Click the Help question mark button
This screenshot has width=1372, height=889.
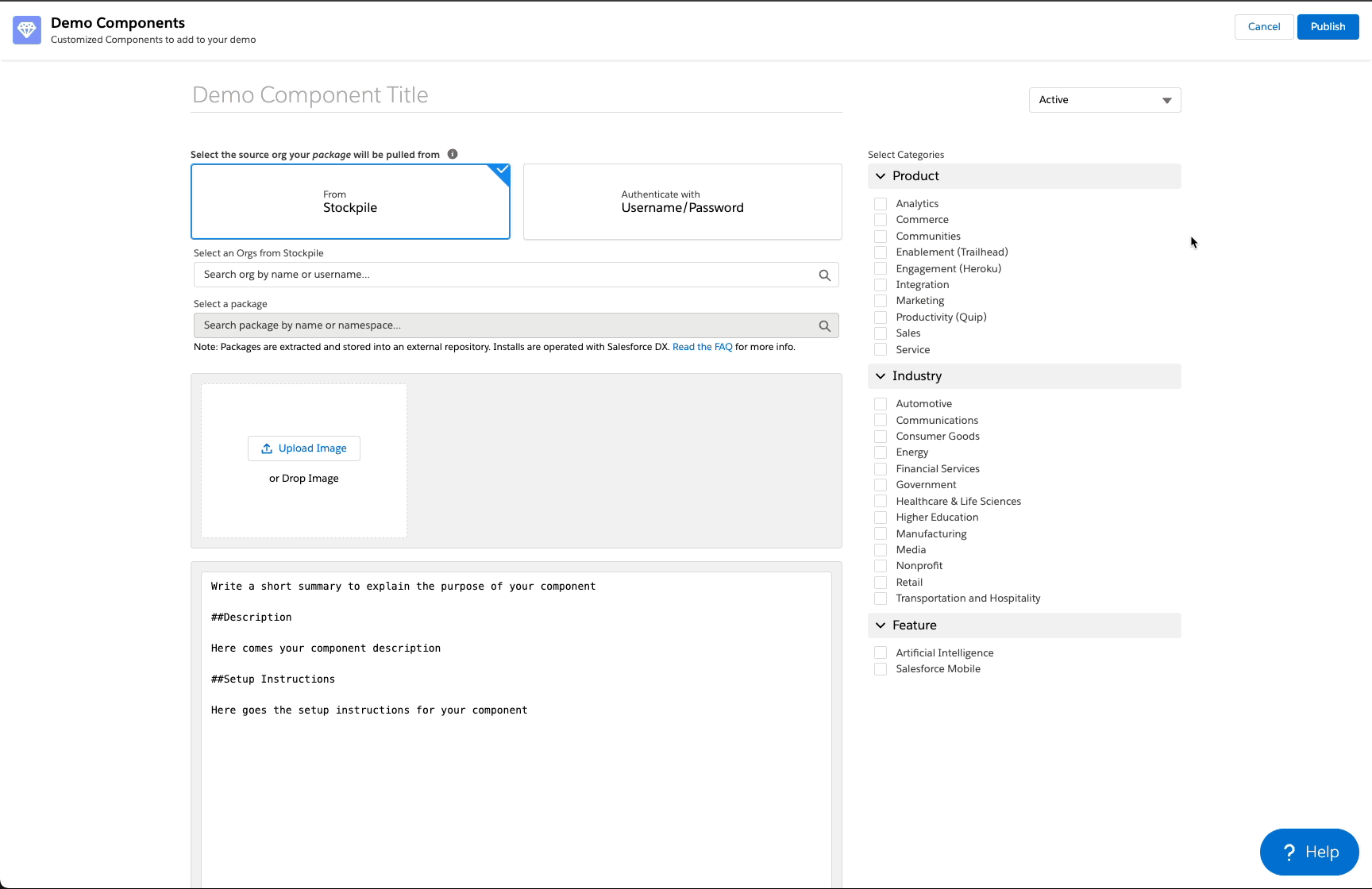pyautogui.click(x=1309, y=852)
